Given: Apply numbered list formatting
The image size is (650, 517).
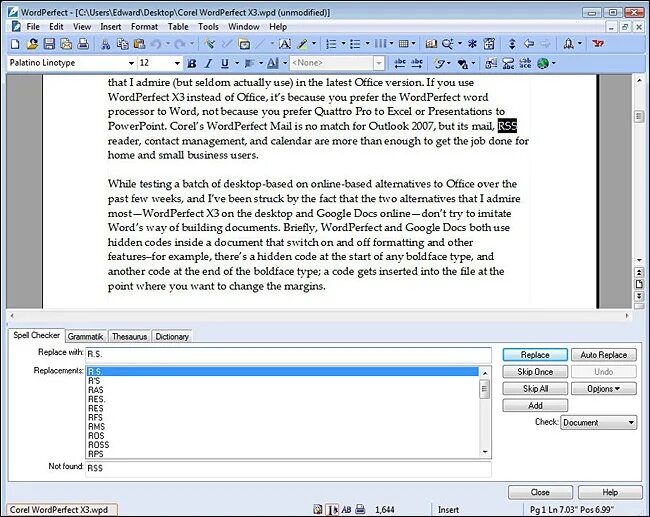Looking at the screenshot, I should (x=331, y=44).
